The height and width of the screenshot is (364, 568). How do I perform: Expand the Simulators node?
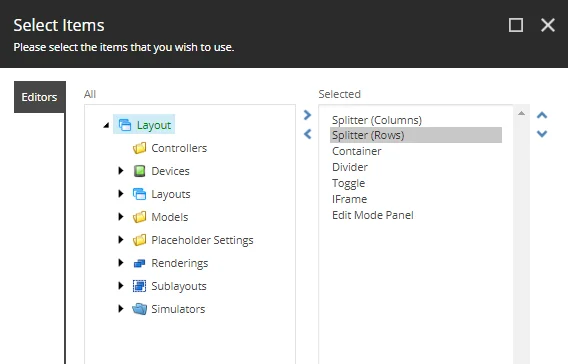point(121,309)
